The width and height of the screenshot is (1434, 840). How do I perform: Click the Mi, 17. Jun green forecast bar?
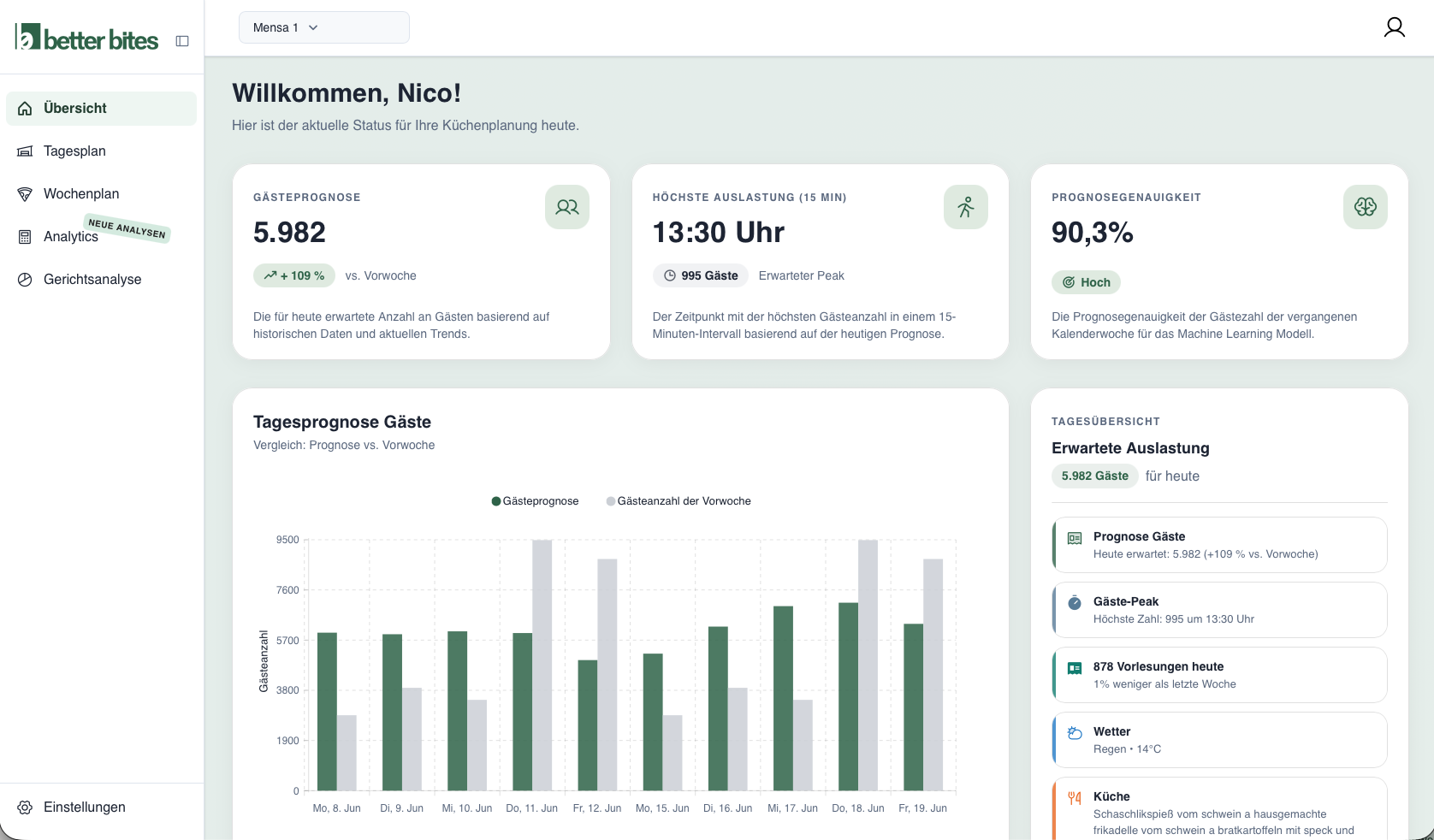(783, 698)
